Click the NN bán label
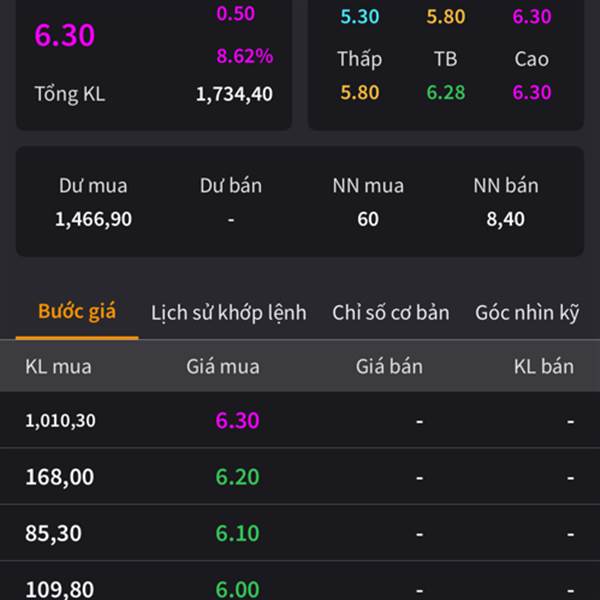600x600 pixels. tap(506, 186)
